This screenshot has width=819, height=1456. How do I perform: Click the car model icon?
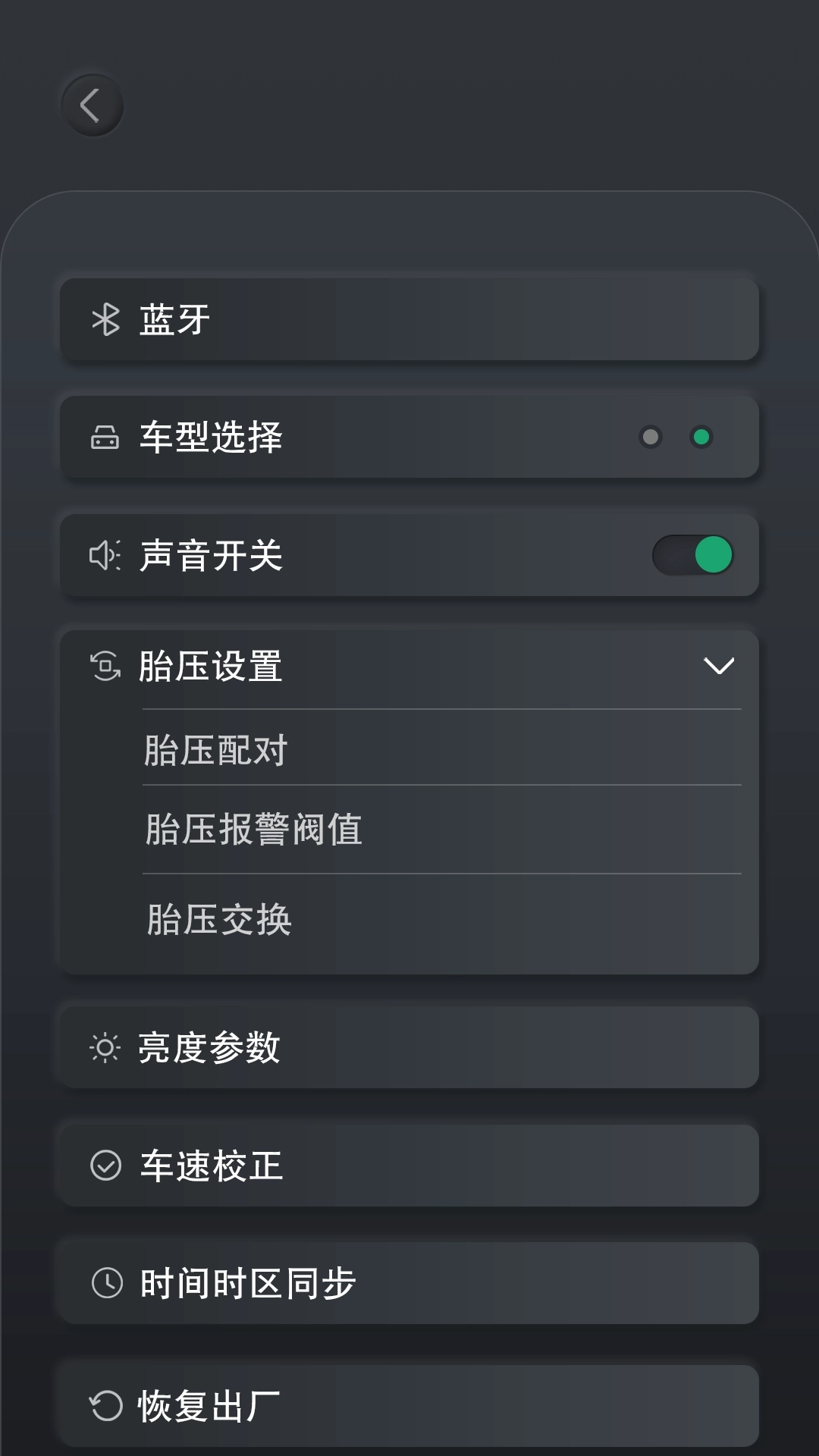point(105,438)
